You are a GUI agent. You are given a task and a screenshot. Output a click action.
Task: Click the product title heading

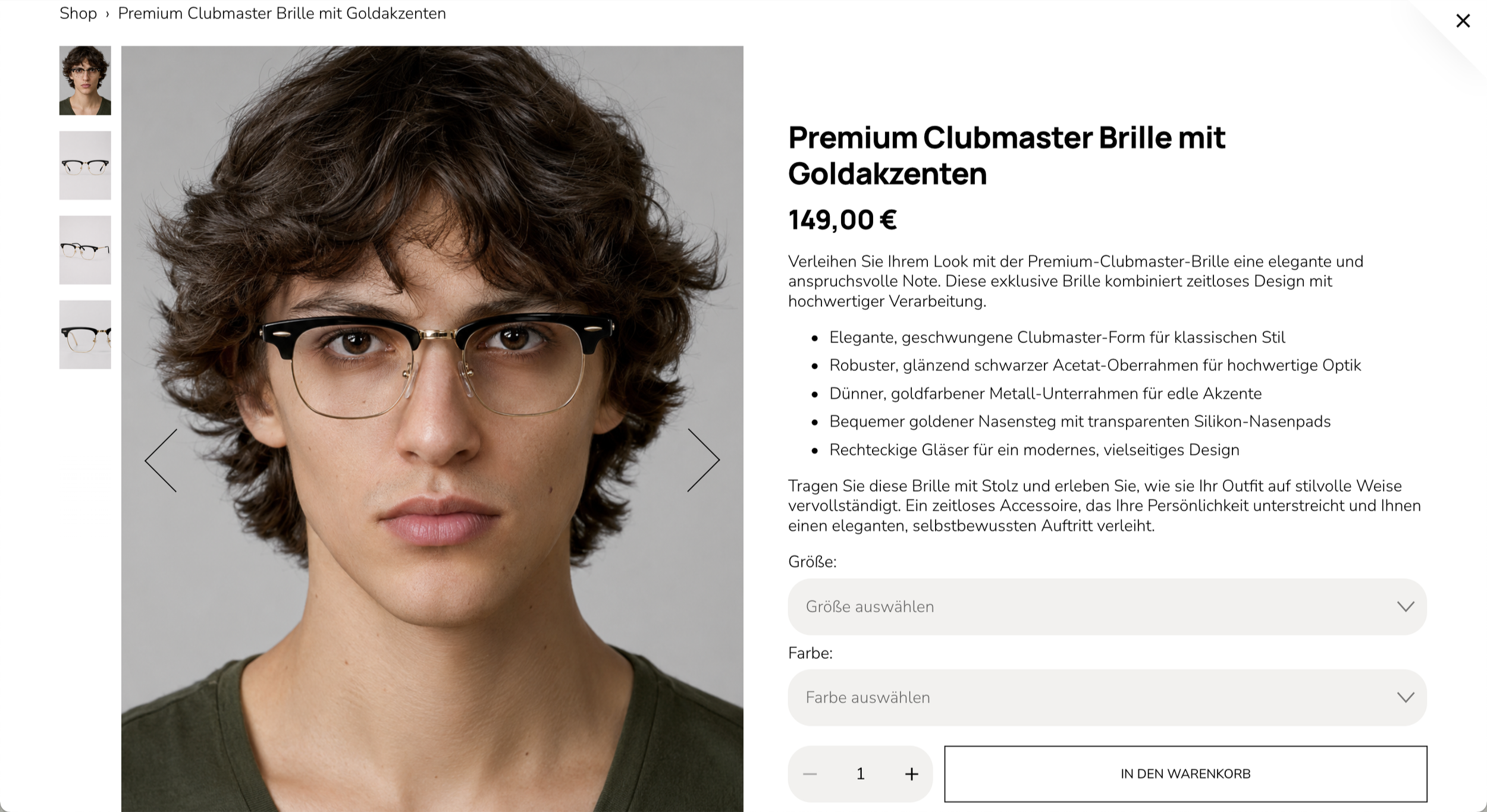click(1006, 155)
